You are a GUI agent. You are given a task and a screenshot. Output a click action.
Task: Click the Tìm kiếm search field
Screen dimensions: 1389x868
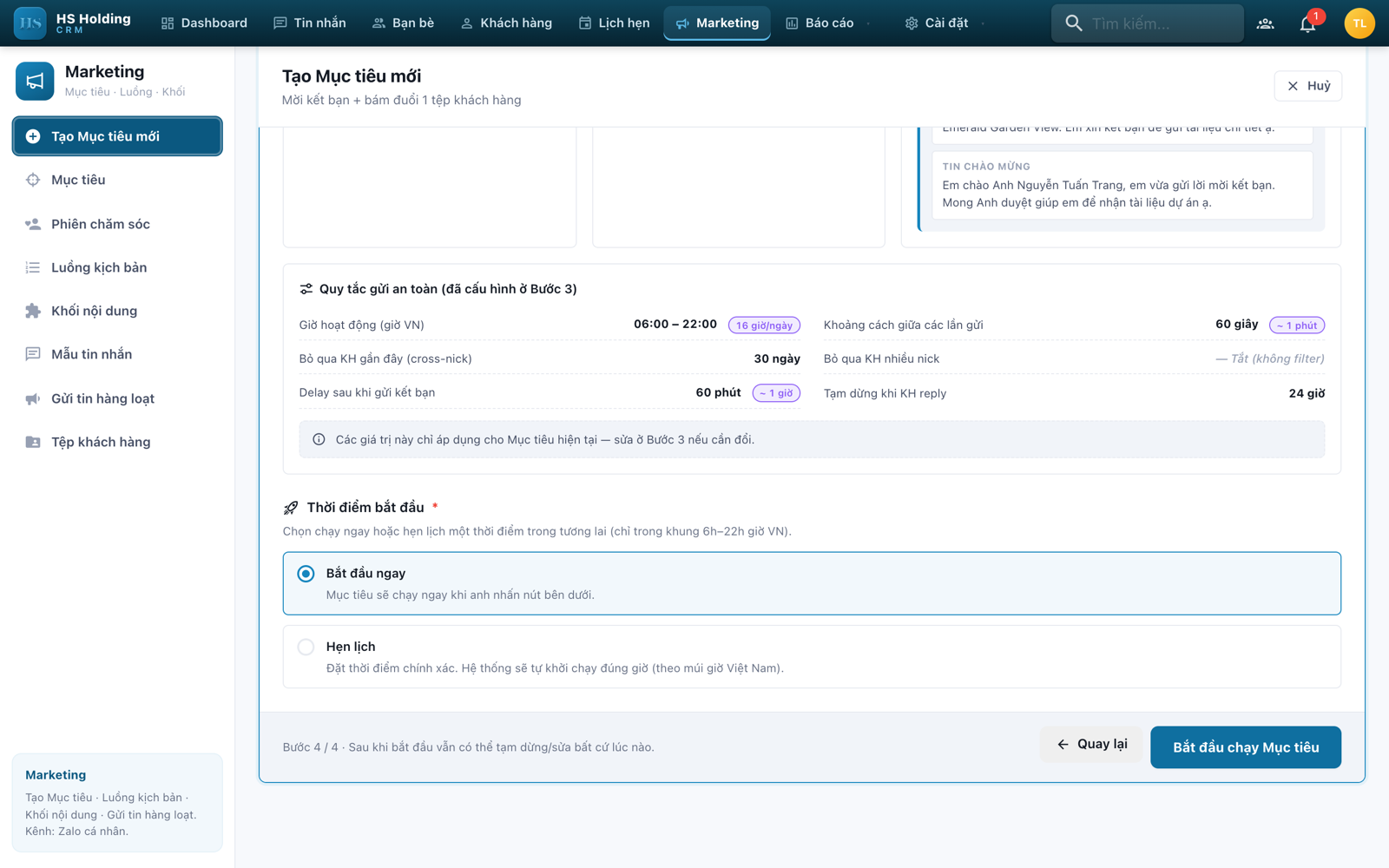tap(1148, 23)
